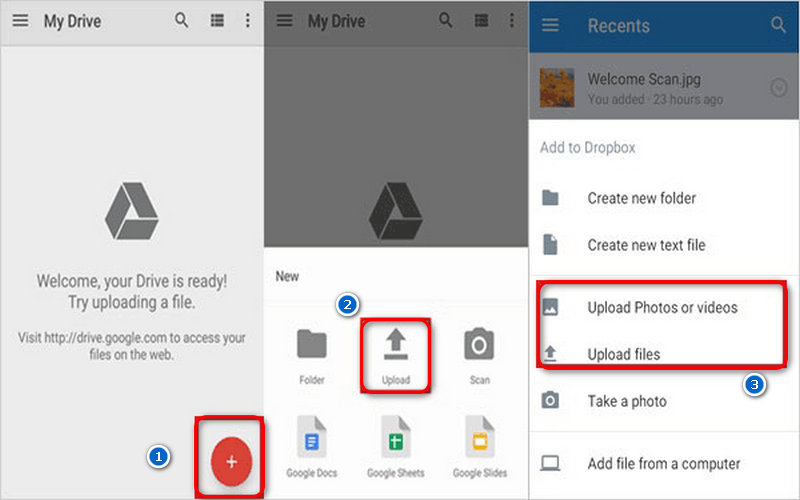Tap the search icon in left My Drive

[181, 21]
